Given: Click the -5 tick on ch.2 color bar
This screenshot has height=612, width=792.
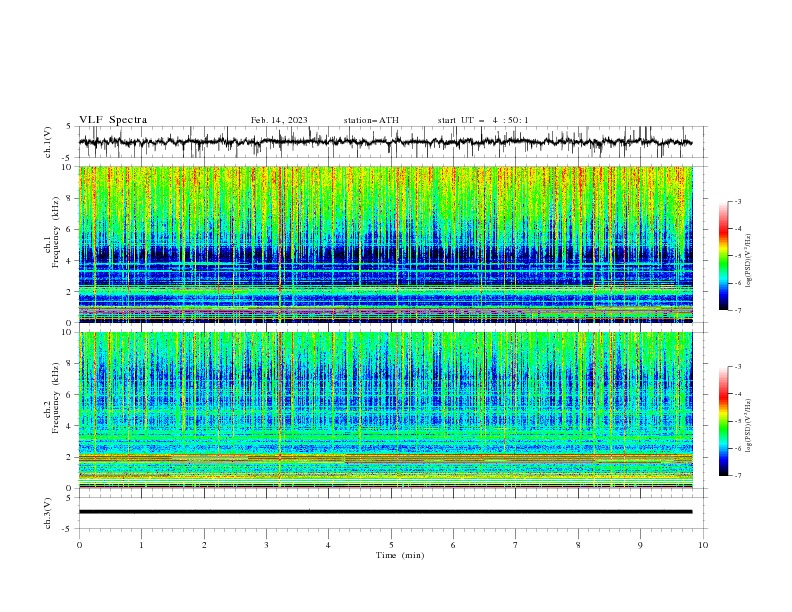Looking at the screenshot, I should tap(737, 421).
